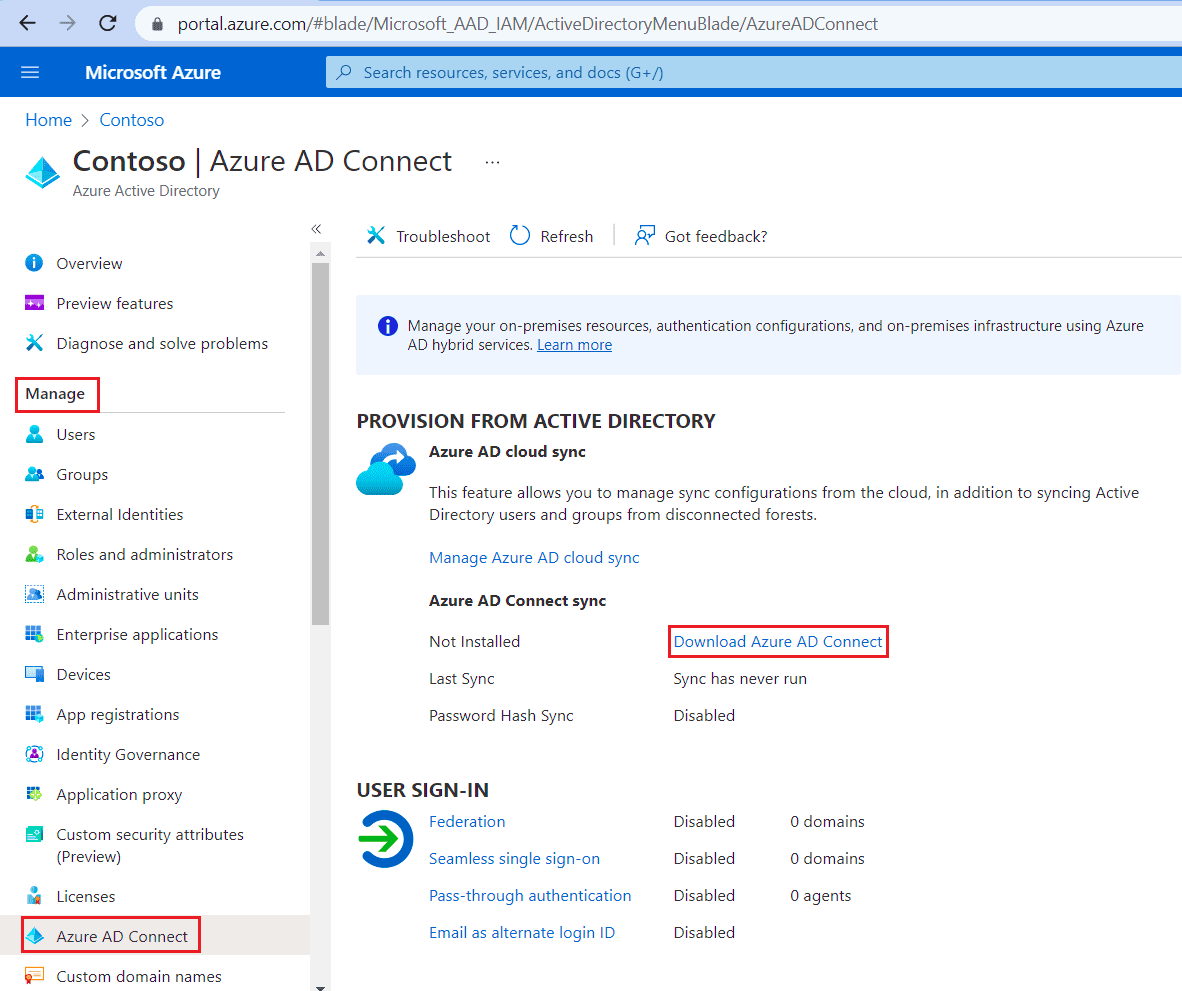The height and width of the screenshot is (991, 1182).
Task: Follow the Learn more link
Action: (x=574, y=344)
